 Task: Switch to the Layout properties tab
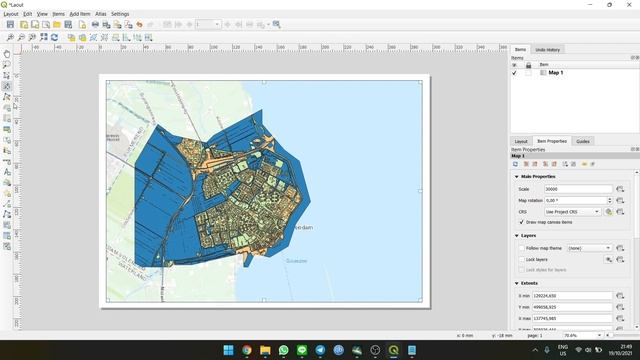tap(521, 141)
